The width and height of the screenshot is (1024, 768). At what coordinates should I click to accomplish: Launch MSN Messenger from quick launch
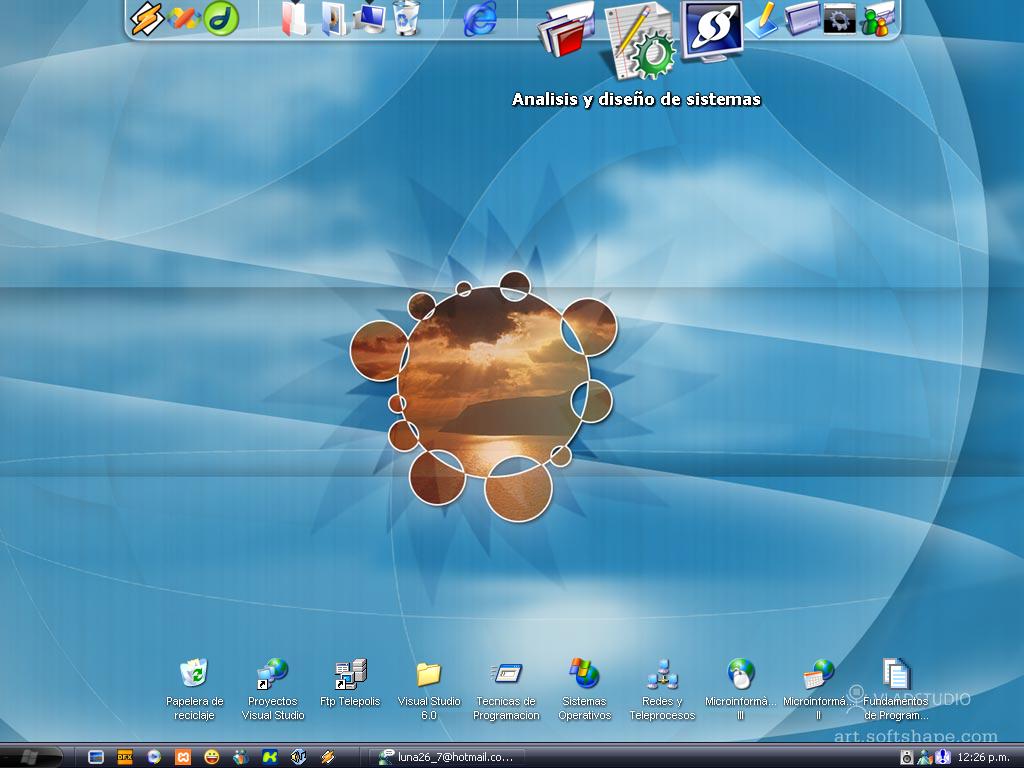(240, 757)
